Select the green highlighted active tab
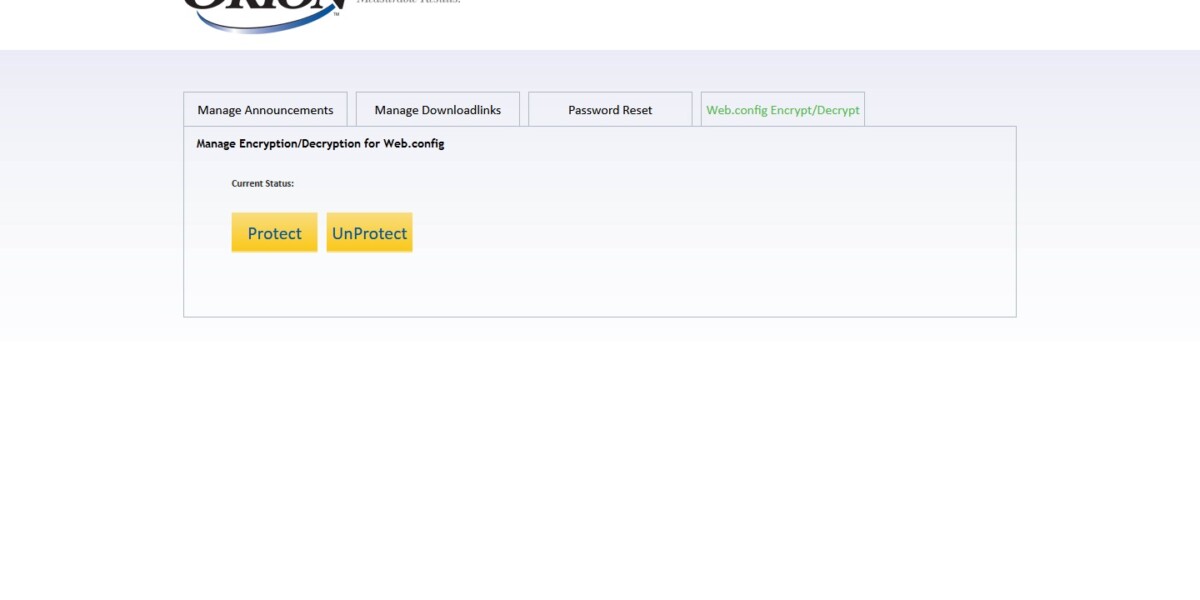This screenshot has height=600, width=1200. coord(782,110)
